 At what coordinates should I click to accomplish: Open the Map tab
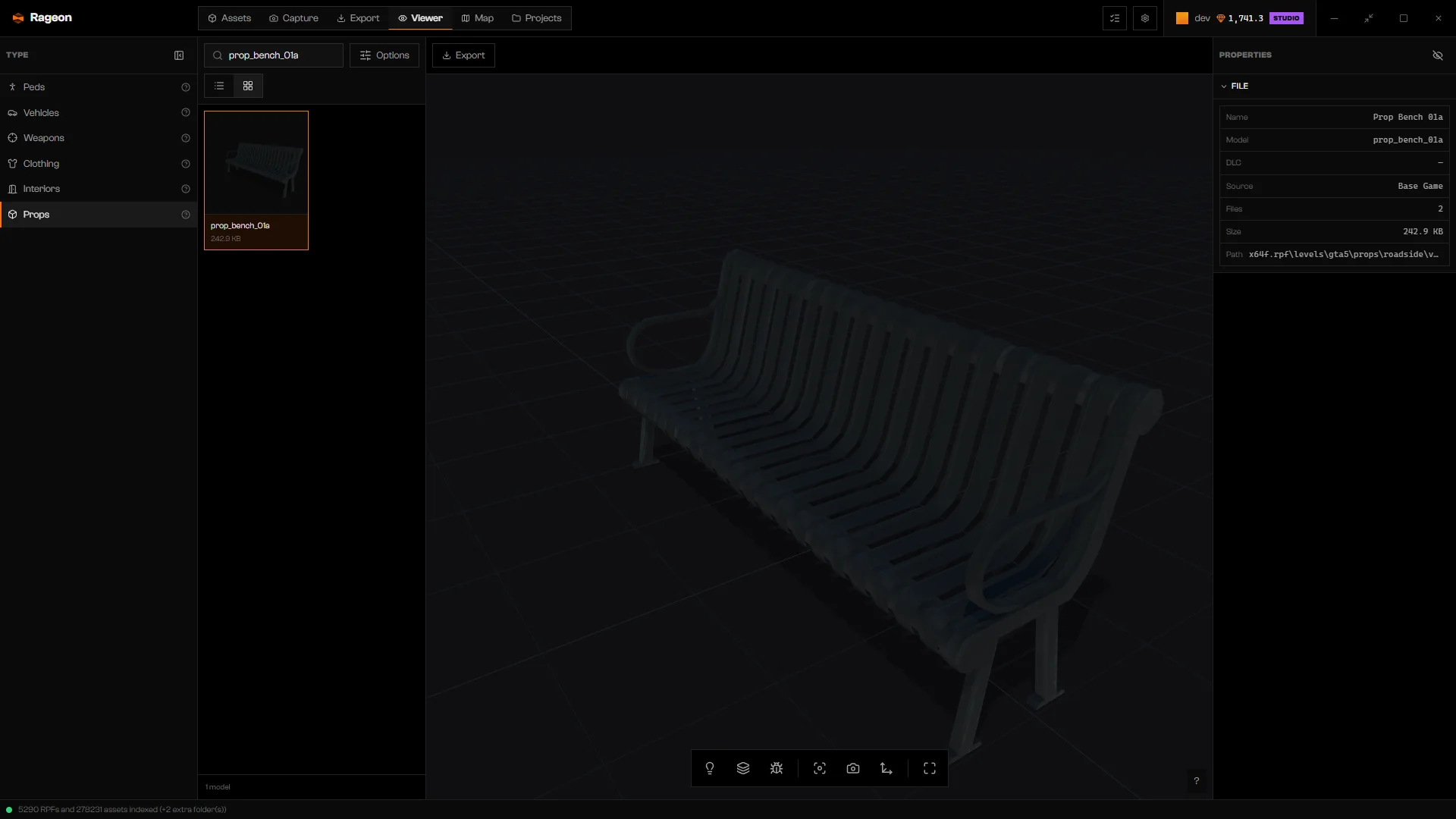point(478,18)
